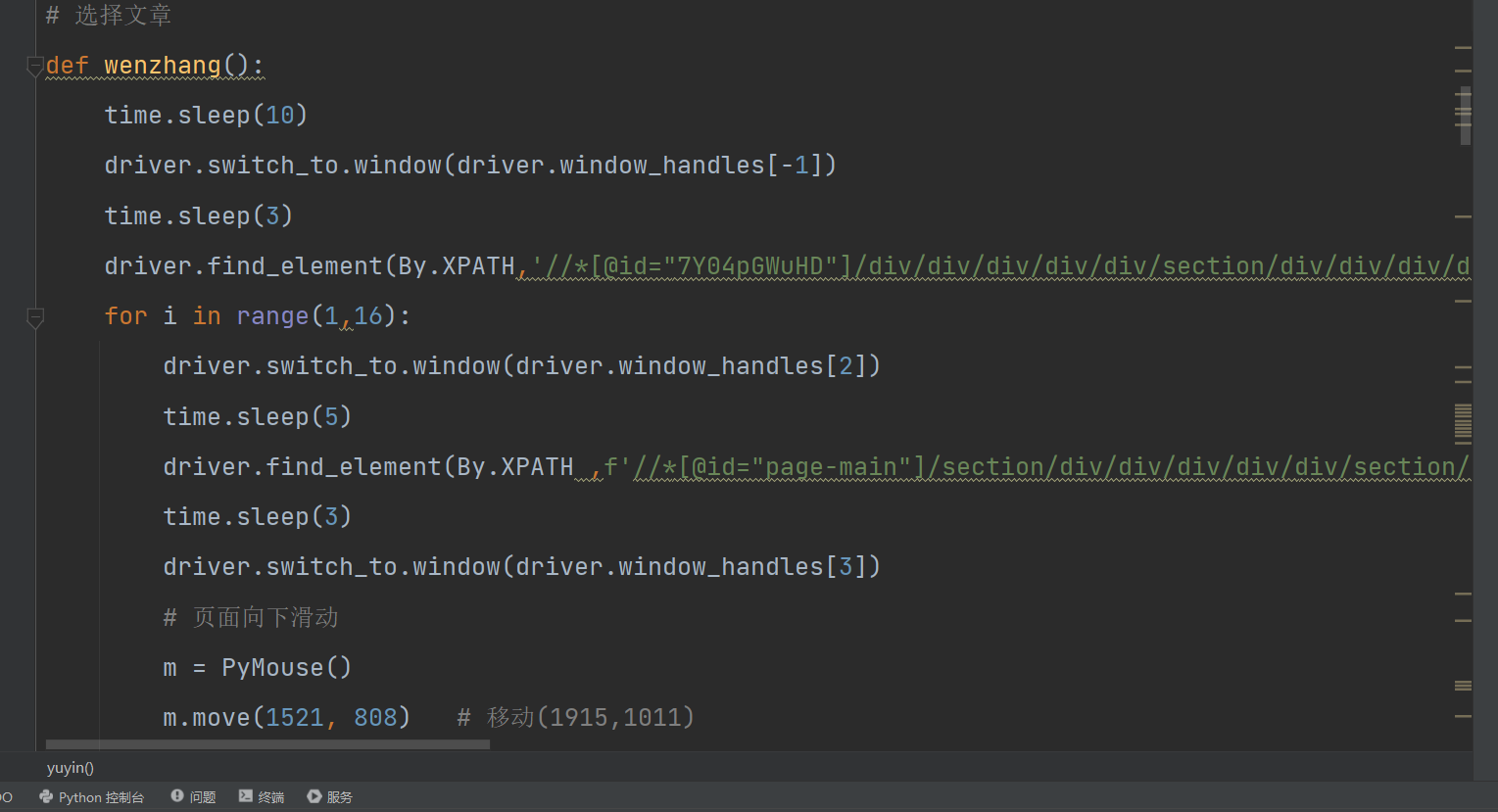Place cursor on 'time.sleep(10)' line
This screenshot has width=1498, height=812.
[x=206, y=116]
